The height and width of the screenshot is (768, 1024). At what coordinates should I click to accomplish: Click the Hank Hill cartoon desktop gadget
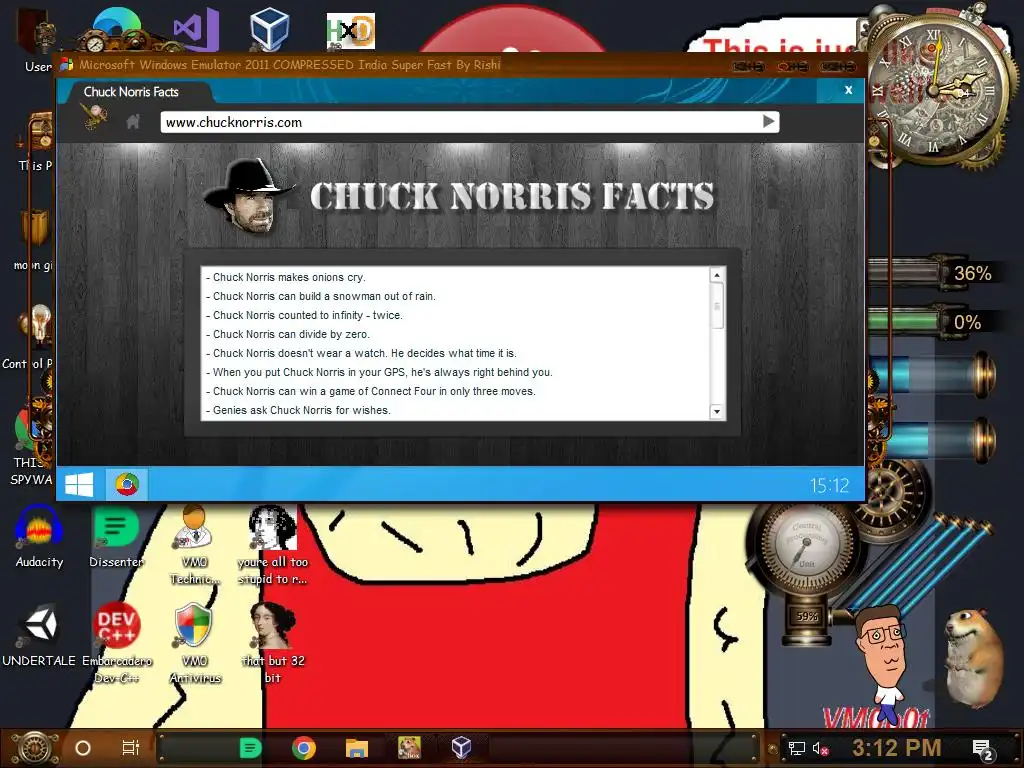coord(884,663)
